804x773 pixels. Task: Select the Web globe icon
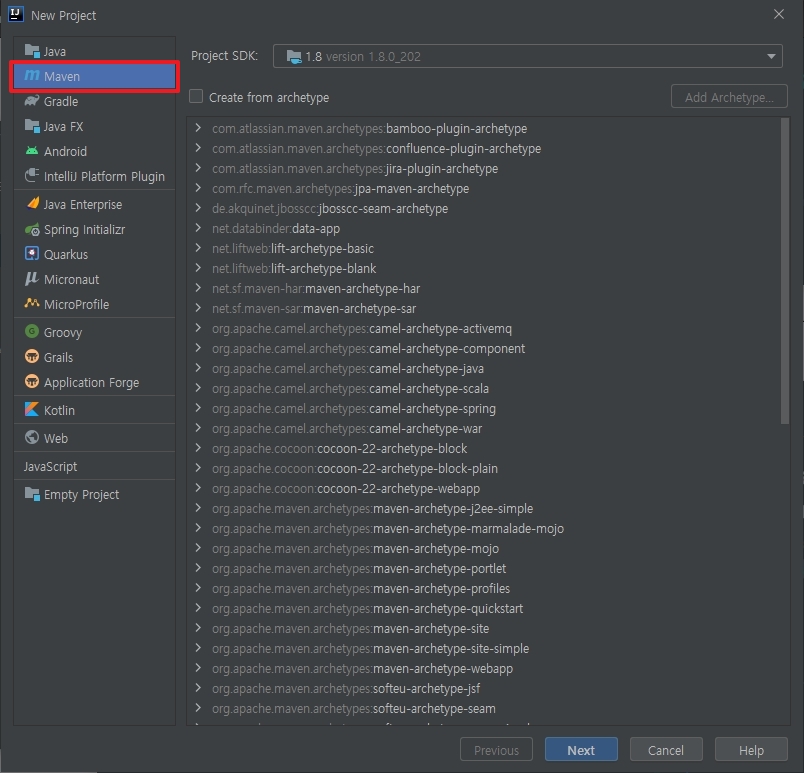point(32,437)
